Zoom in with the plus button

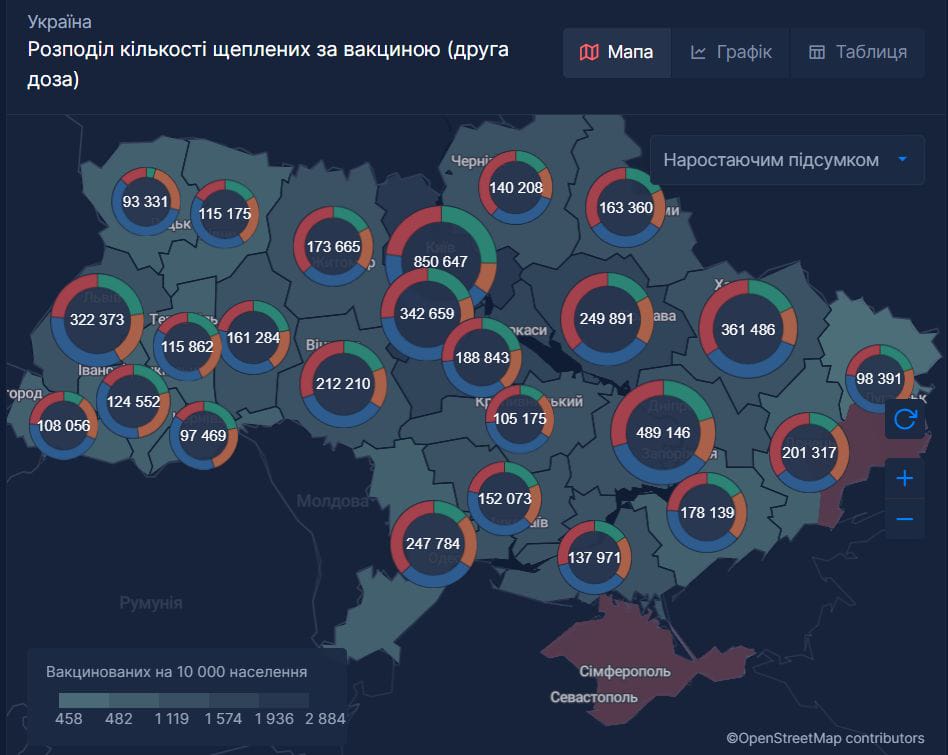(904, 478)
